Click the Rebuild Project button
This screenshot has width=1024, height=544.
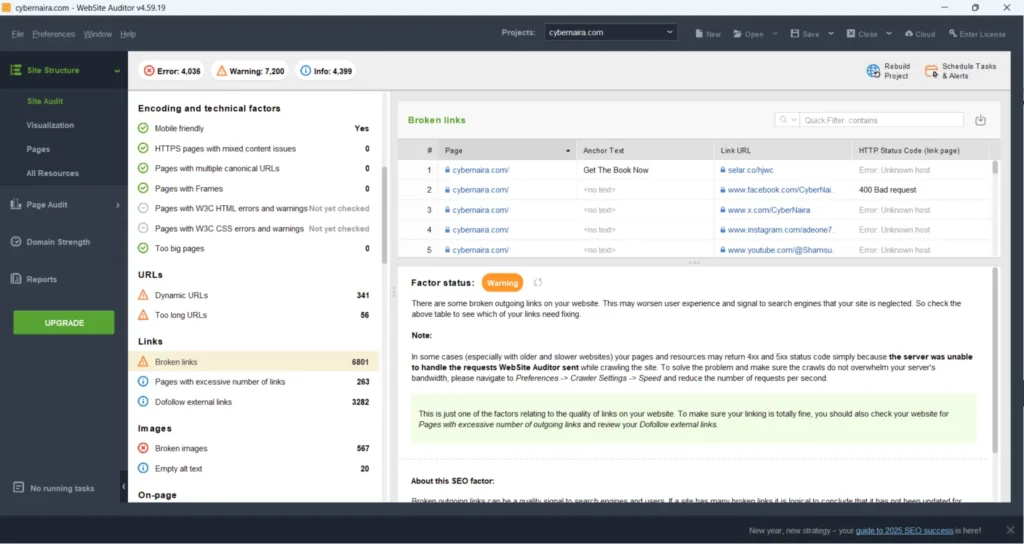[x=888, y=71]
